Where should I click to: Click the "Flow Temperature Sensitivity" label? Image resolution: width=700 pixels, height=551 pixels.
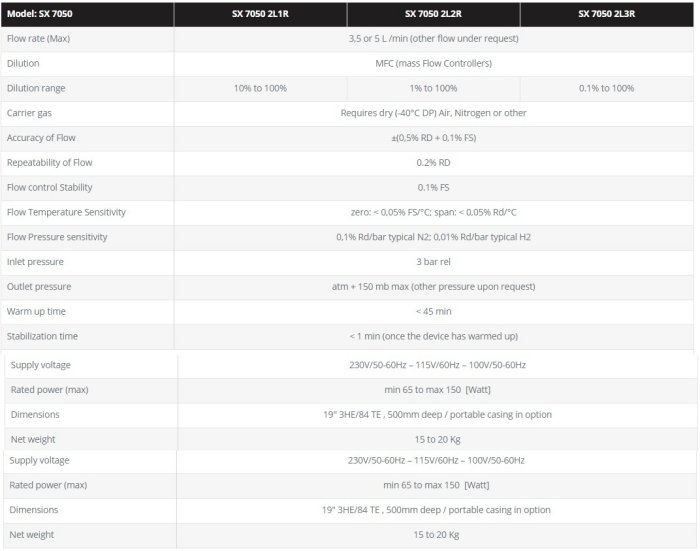(x=66, y=212)
